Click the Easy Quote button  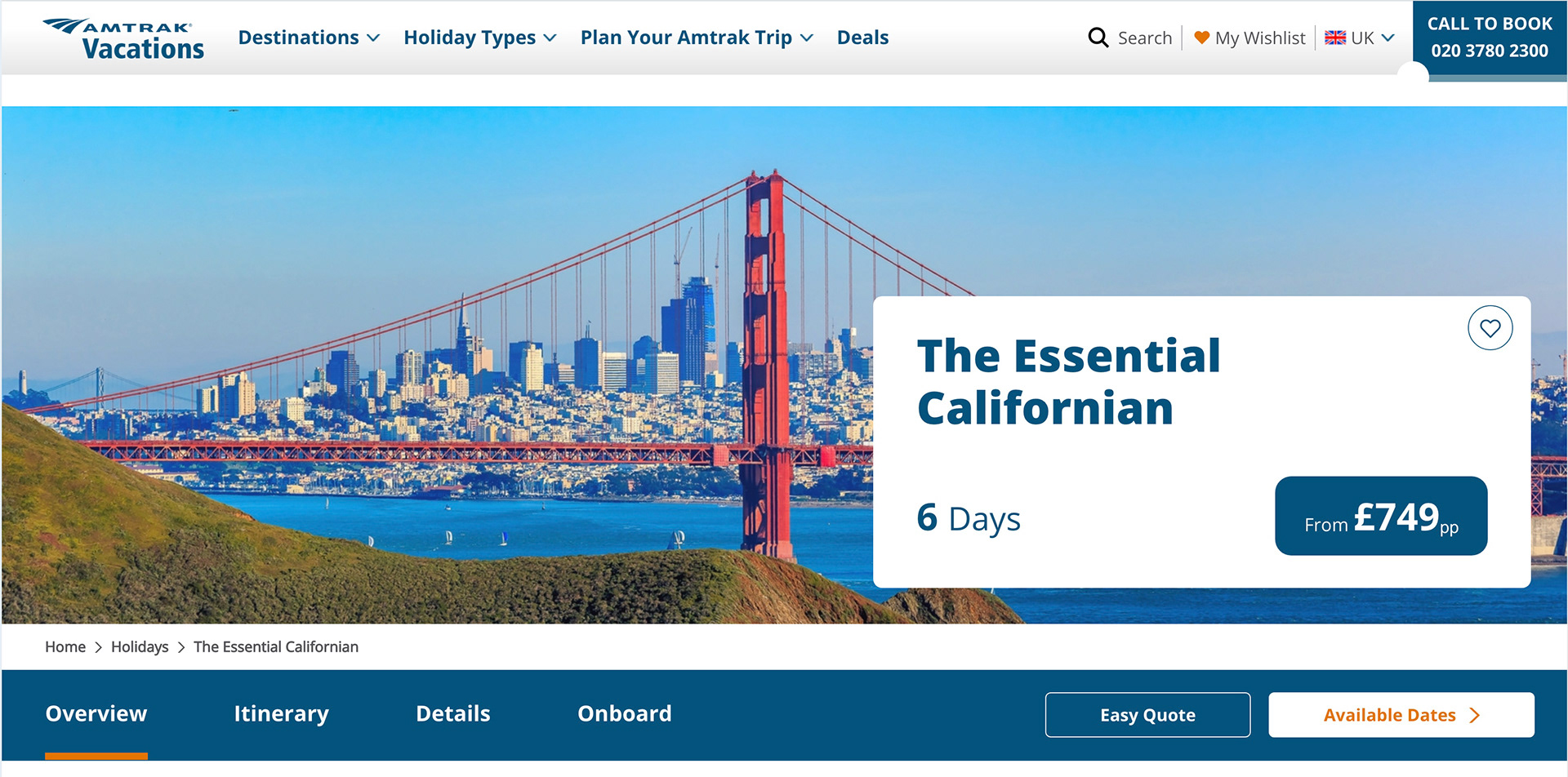tap(1147, 715)
